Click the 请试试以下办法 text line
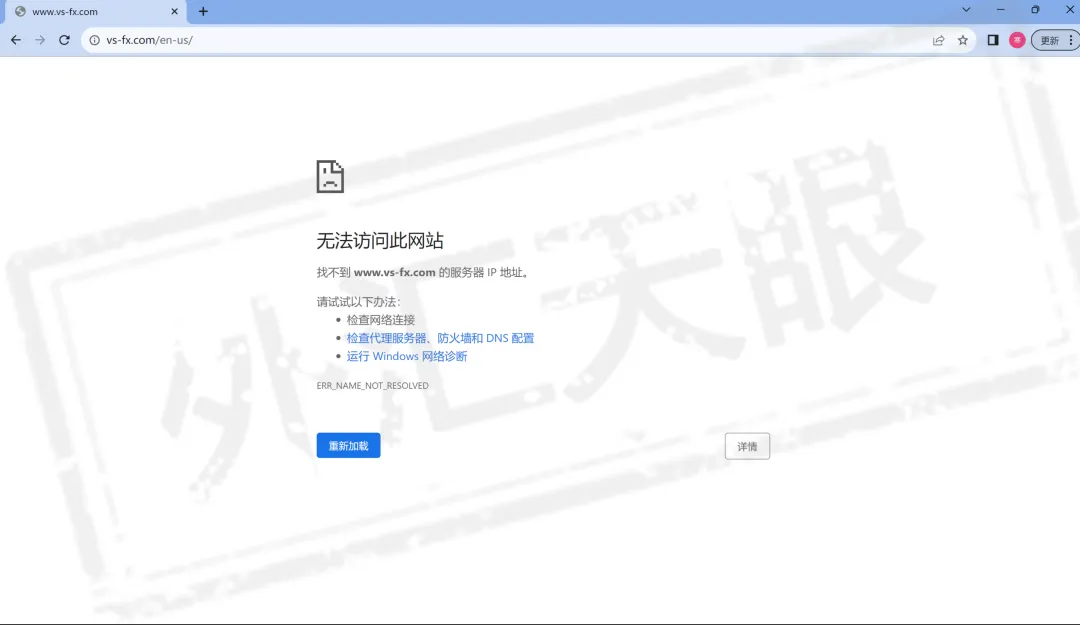Viewport: 1080px width, 625px height. pyautogui.click(x=358, y=302)
